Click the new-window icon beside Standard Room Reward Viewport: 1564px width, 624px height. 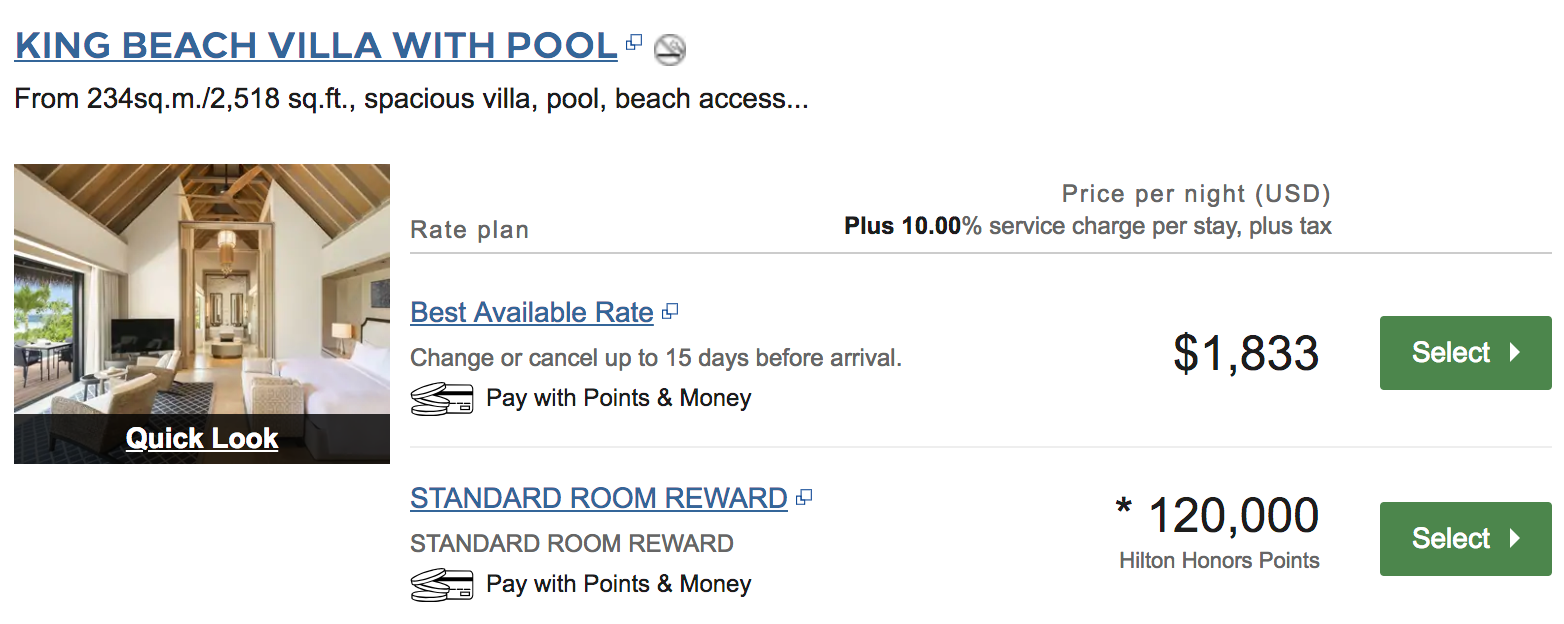[803, 497]
